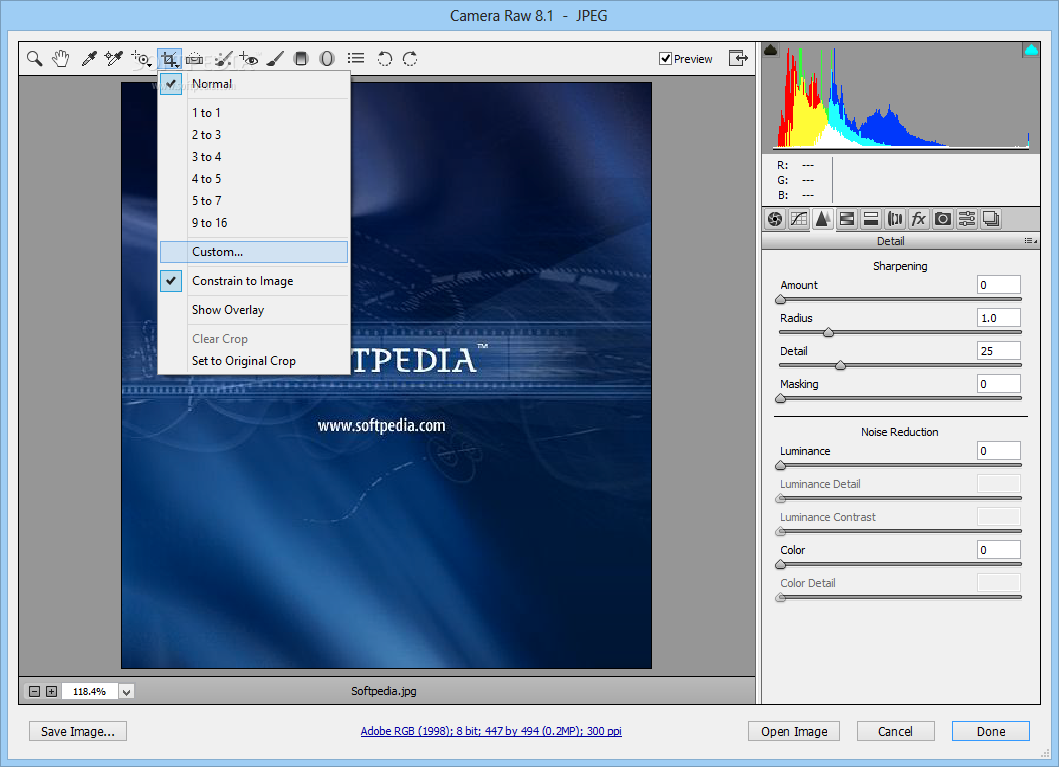Choose the 5 to 7 crop ratio
This screenshot has width=1059, height=767.
[254, 201]
